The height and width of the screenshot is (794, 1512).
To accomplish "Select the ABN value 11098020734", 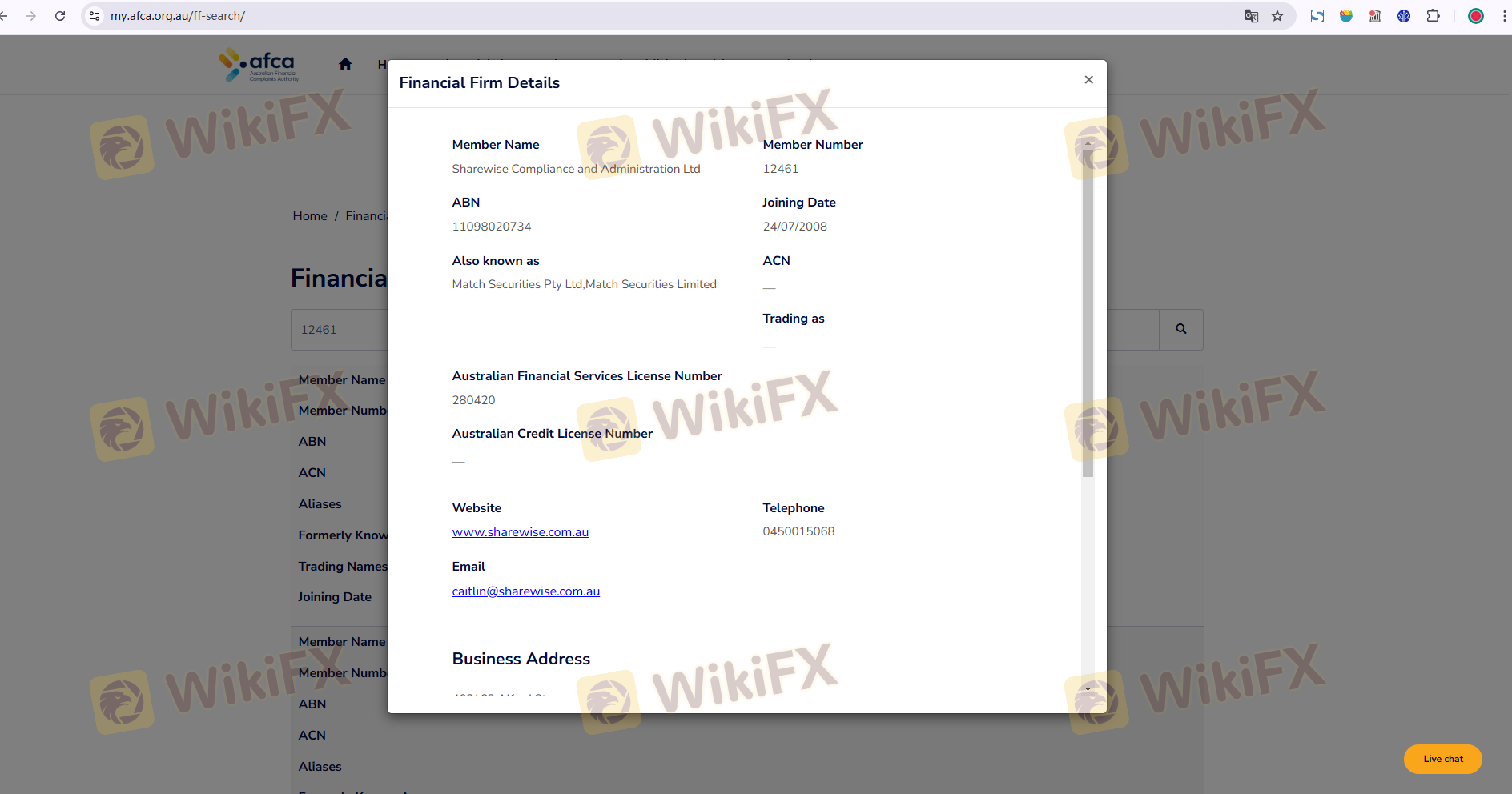I will click(492, 227).
